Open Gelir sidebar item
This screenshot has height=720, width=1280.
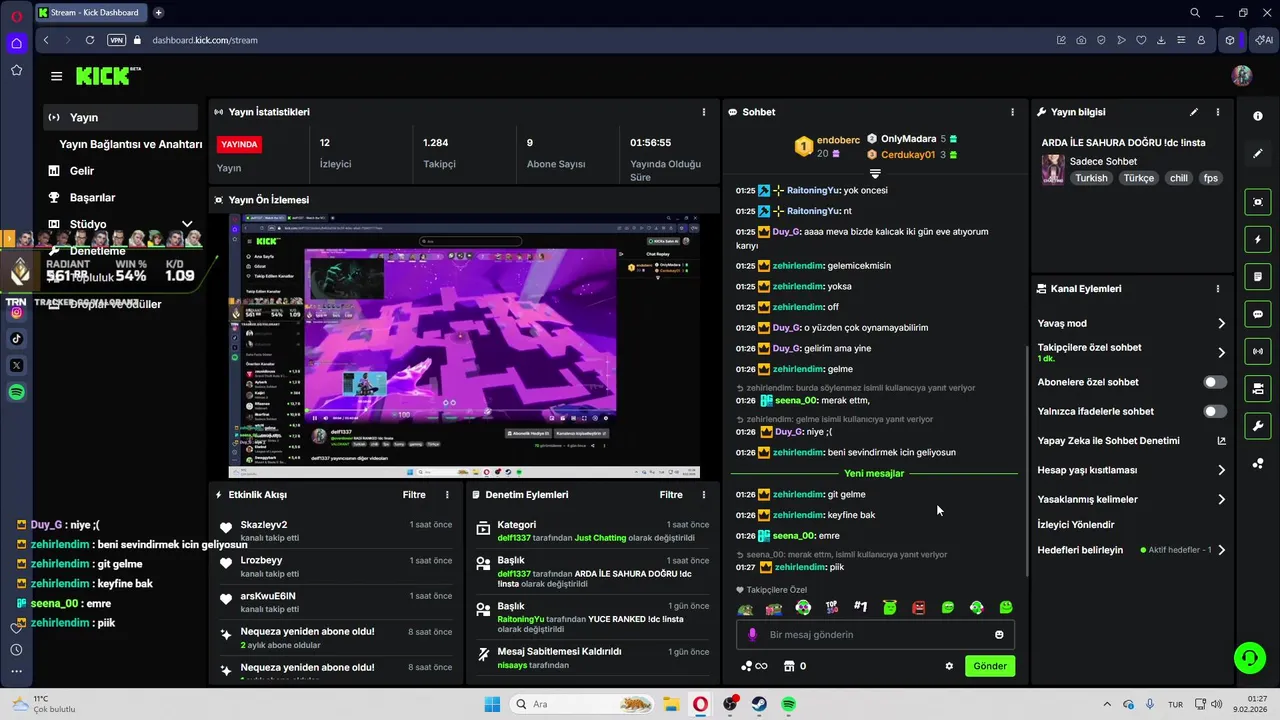pos(81,171)
